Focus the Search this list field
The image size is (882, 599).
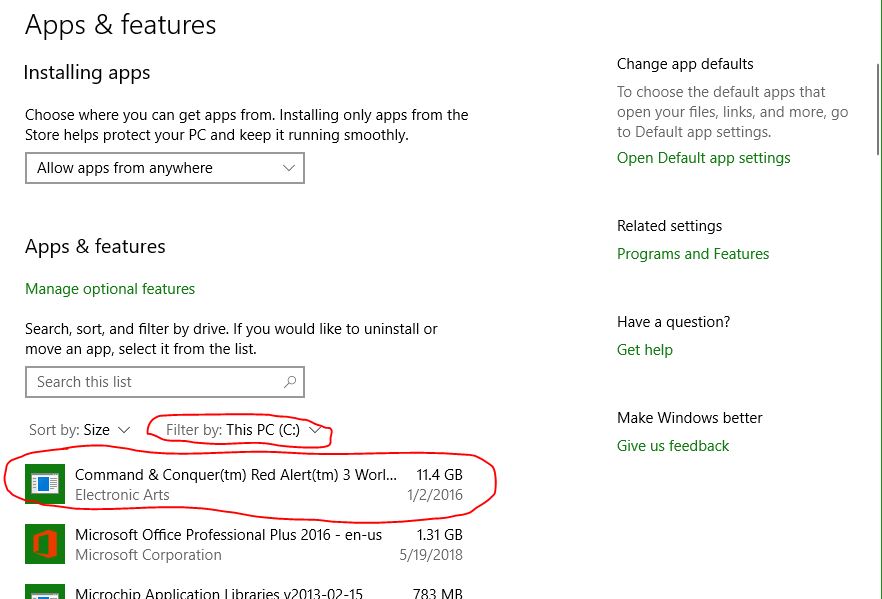(x=165, y=382)
